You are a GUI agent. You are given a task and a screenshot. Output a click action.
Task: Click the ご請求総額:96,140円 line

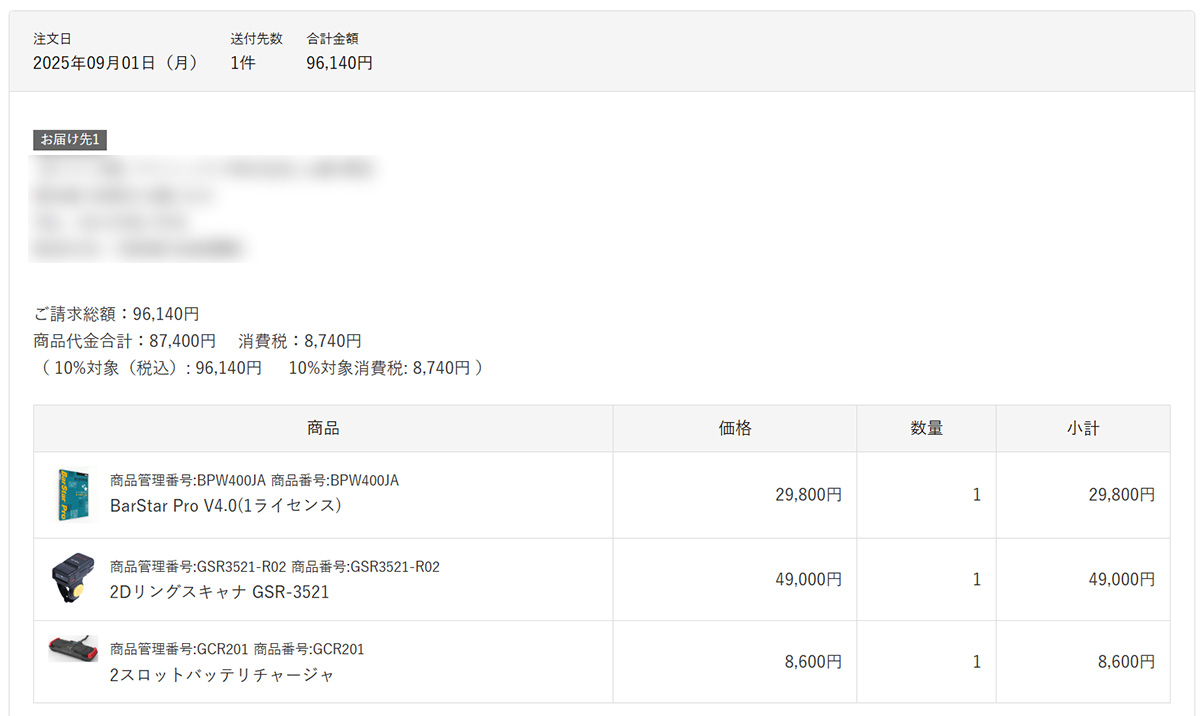click(x=116, y=314)
